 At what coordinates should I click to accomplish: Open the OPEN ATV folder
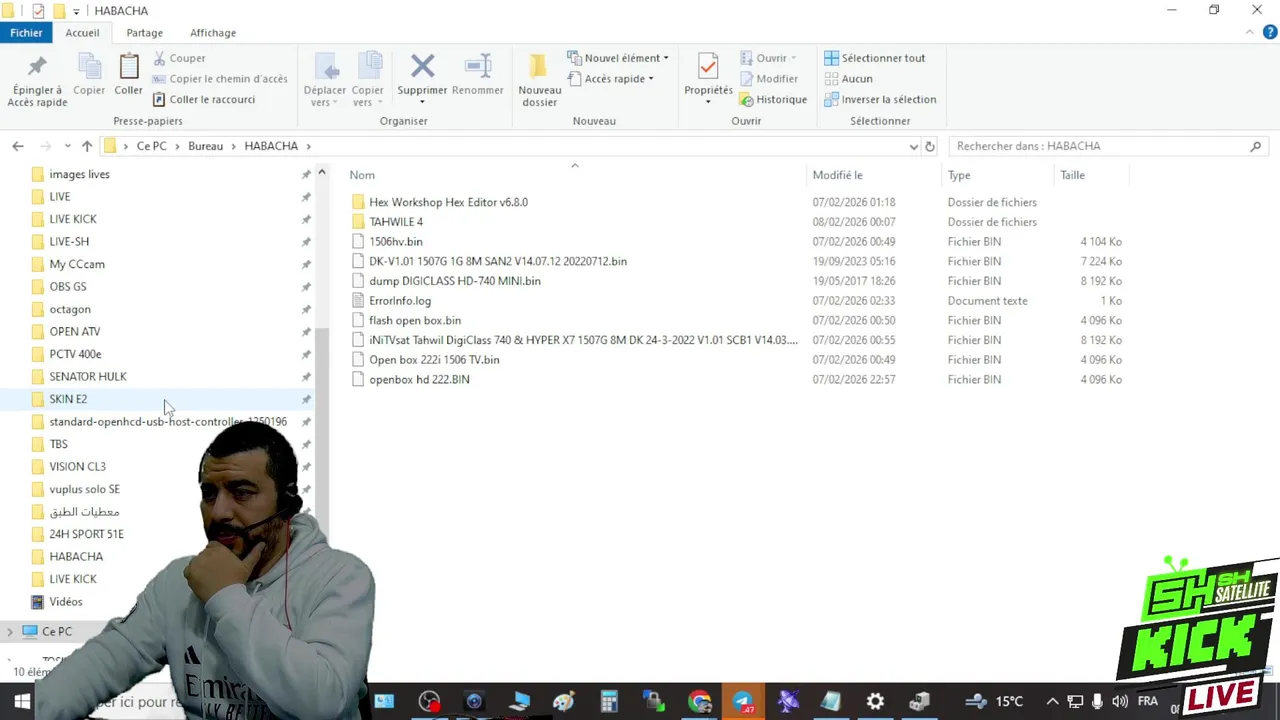coord(75,331)
